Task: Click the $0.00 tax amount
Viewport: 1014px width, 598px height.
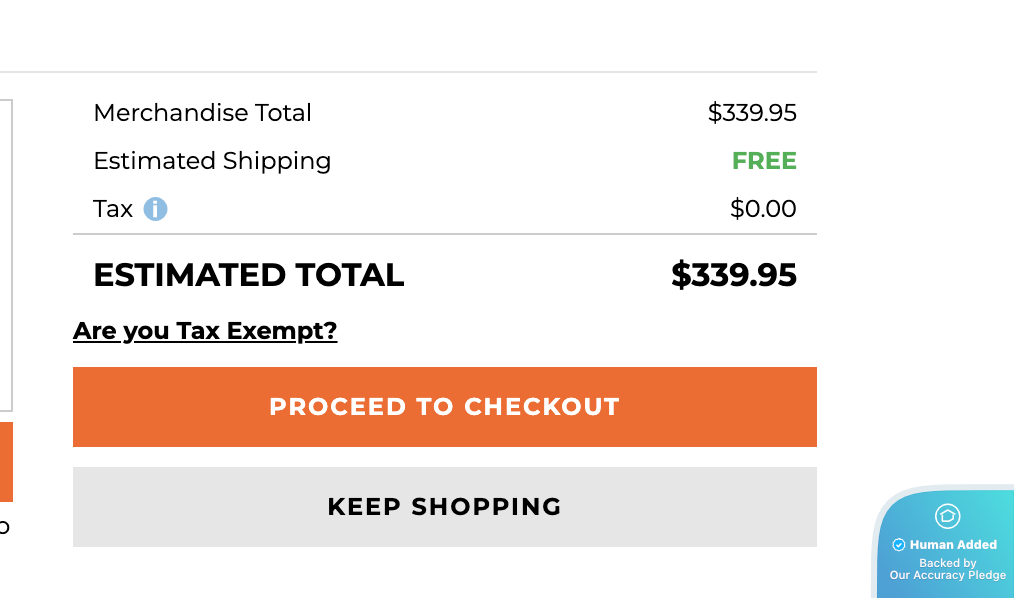Action: (x=763, y=209)
